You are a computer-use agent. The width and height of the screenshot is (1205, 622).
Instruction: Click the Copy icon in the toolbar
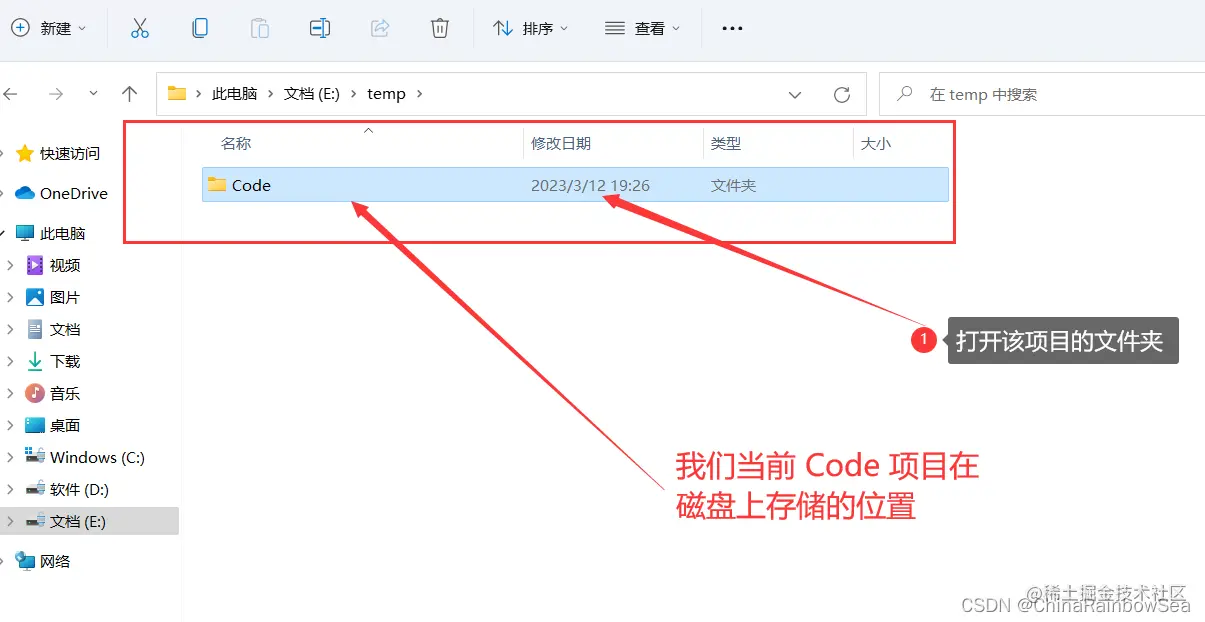200,28
